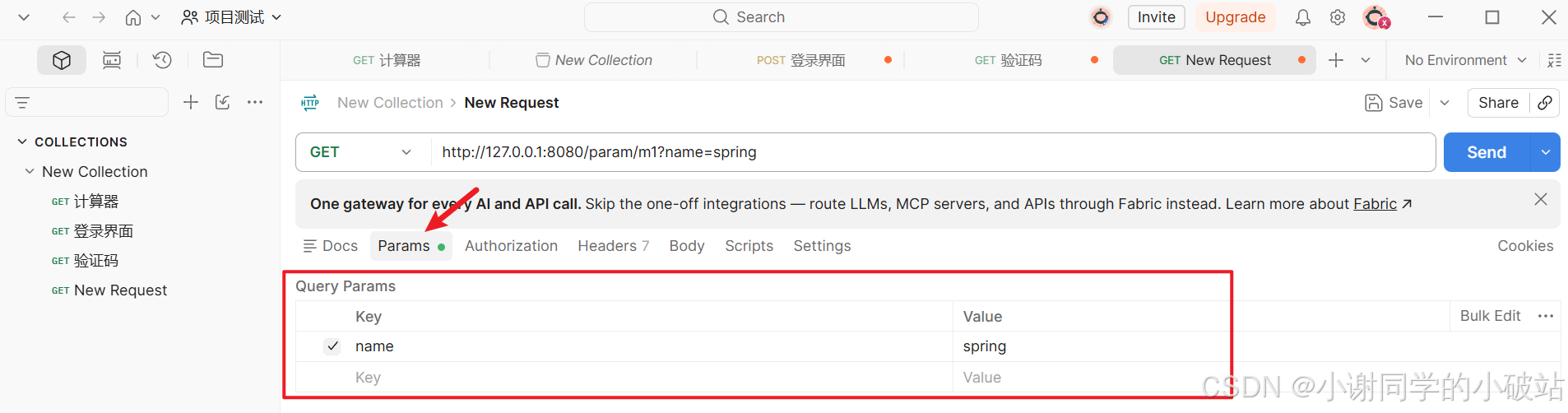
Task: Open the Scripts tab
Action: pyautogui.click(x=749, y=246)
